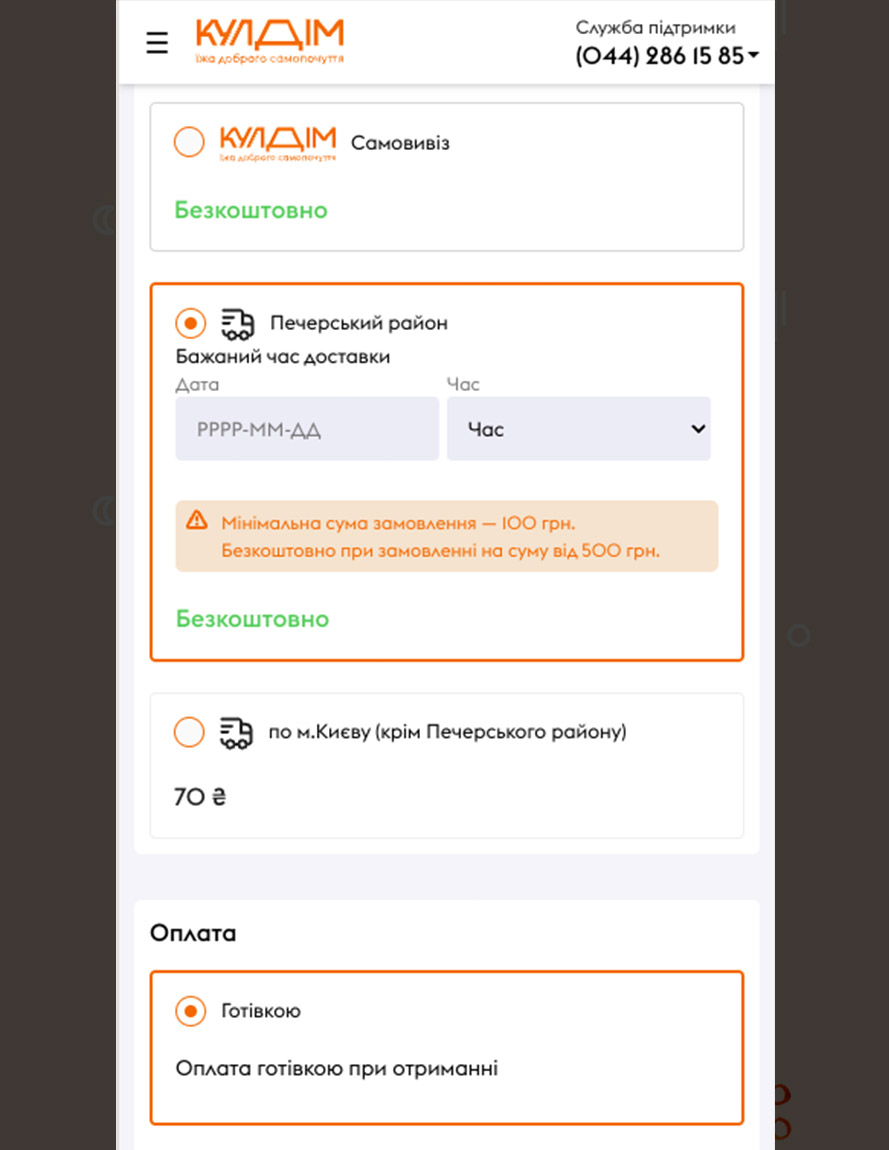
Task: Select the Самовивіз pickup radio button
Action: (189, 142)
